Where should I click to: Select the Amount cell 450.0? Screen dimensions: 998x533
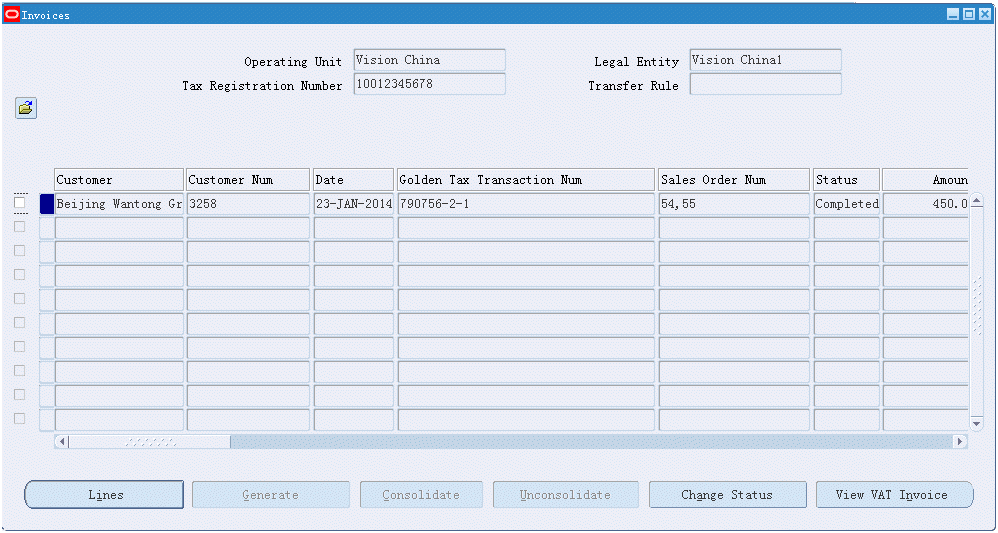(x=925, y=204)
